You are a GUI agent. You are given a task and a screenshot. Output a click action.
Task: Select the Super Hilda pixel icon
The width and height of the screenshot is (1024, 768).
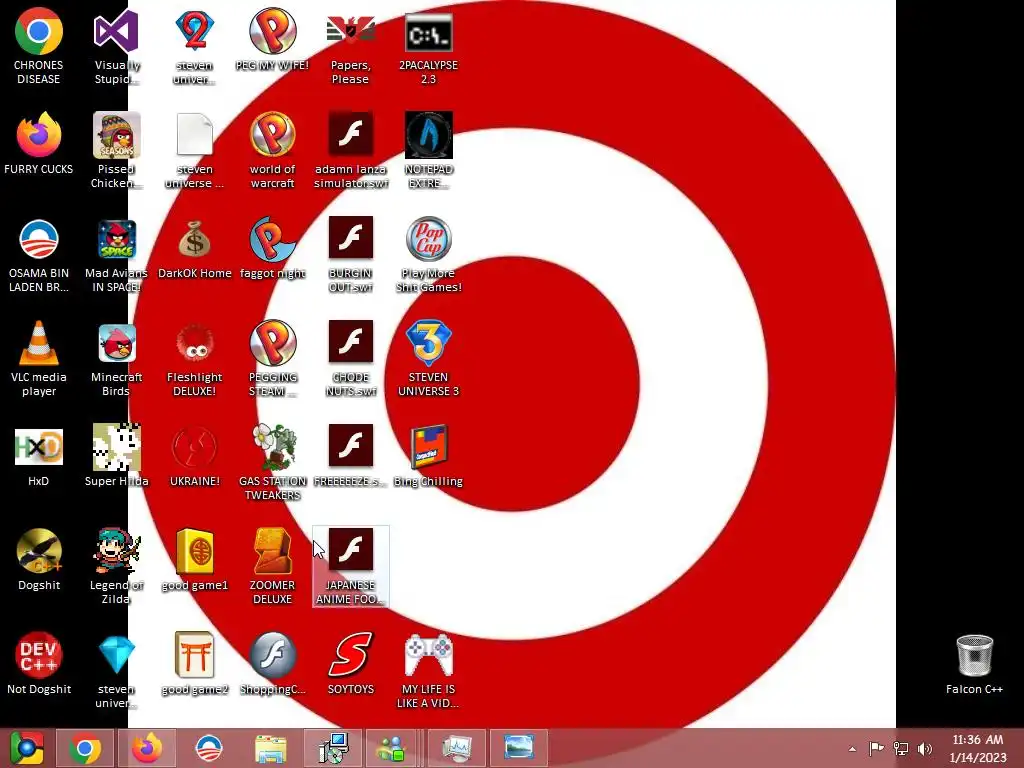click(116, 457)
